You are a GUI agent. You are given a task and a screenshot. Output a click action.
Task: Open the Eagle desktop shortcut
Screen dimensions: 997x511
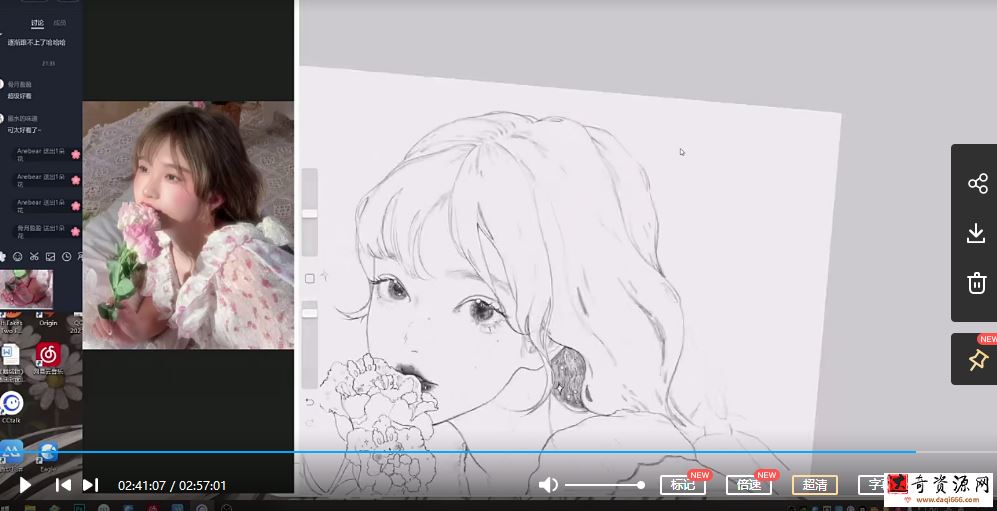click(48, 458)
